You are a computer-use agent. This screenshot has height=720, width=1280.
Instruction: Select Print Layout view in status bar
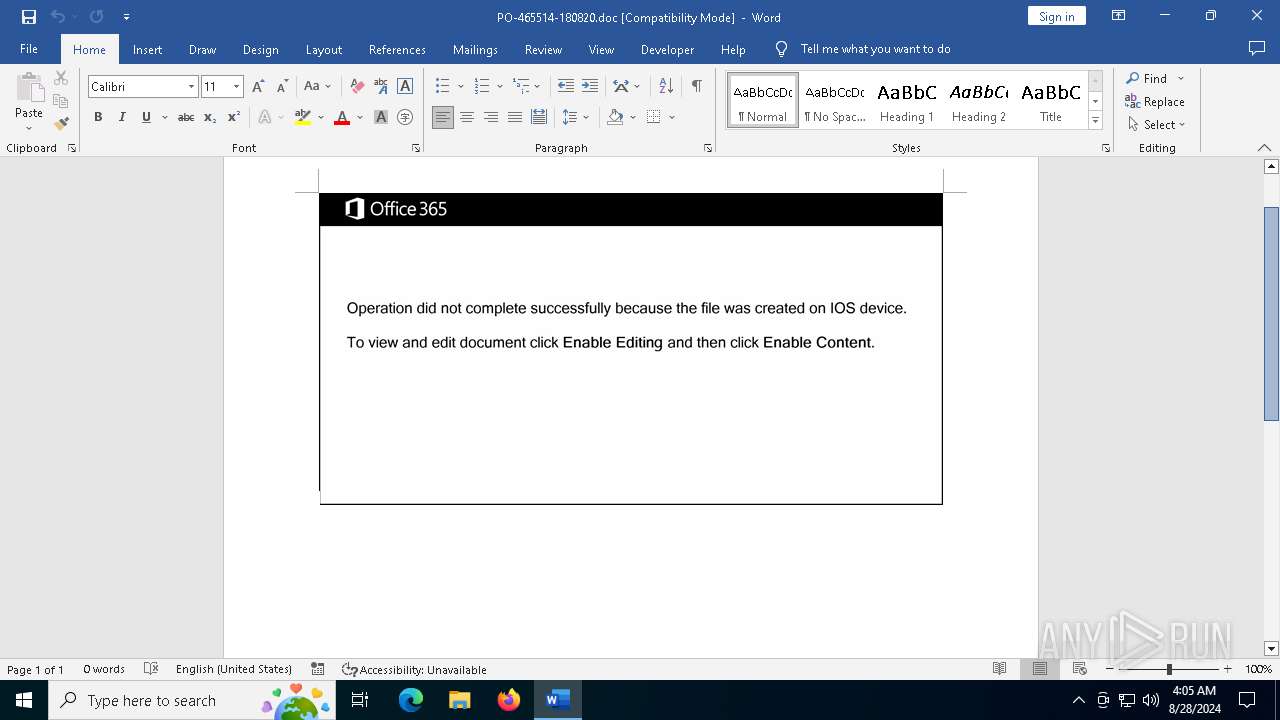[1039, 669]
